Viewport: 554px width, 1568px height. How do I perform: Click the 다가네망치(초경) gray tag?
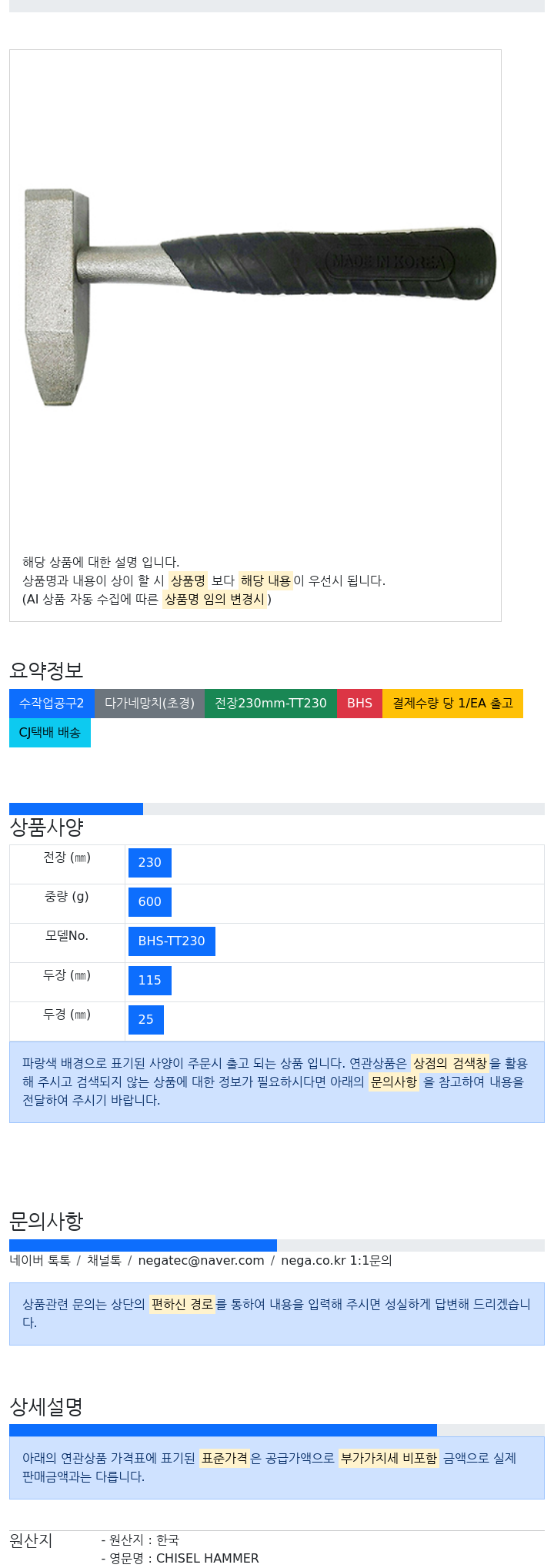point(149,704)
